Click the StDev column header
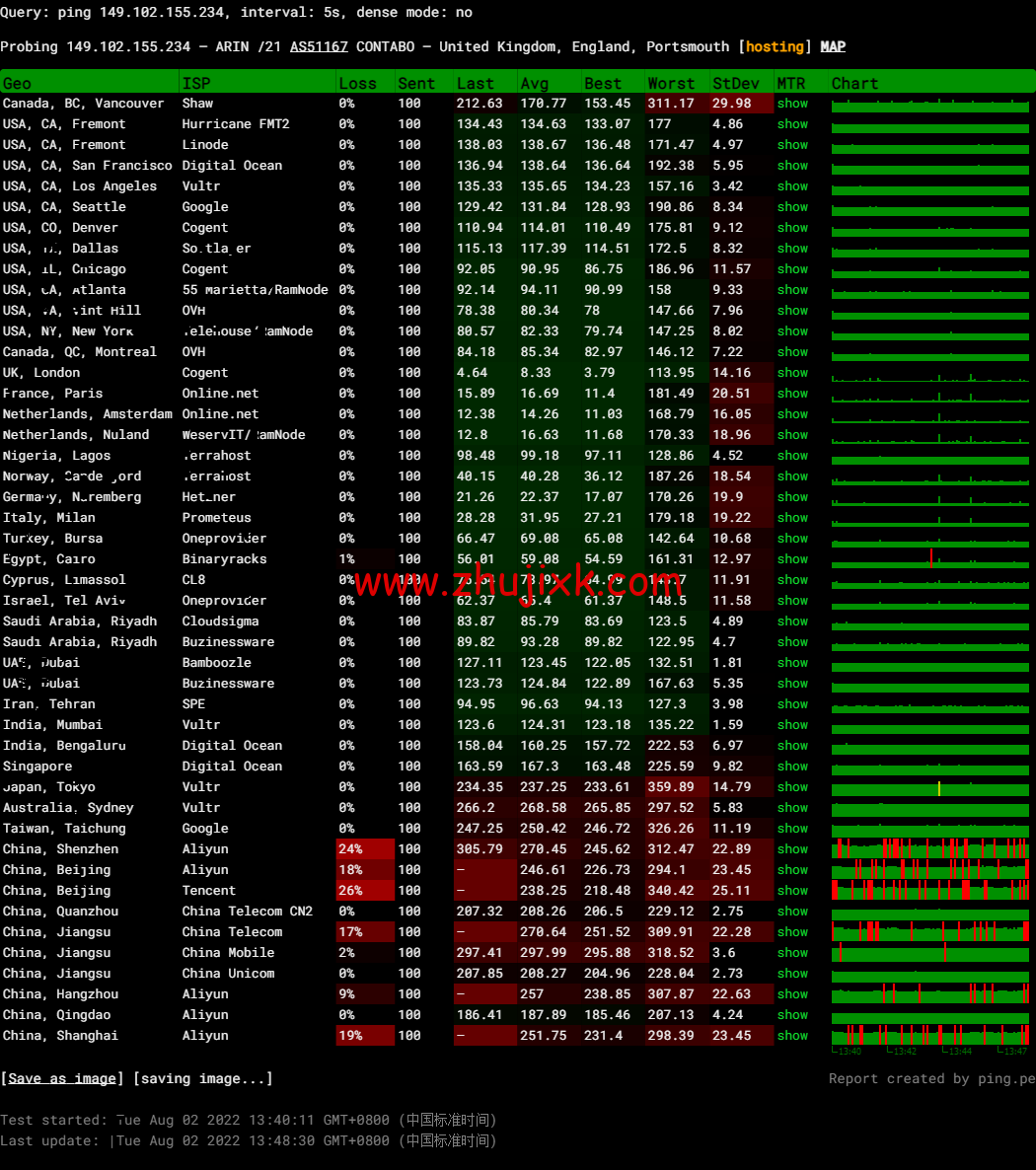1036x1170 pixels. pyautogui.click(x=735, y=84)
